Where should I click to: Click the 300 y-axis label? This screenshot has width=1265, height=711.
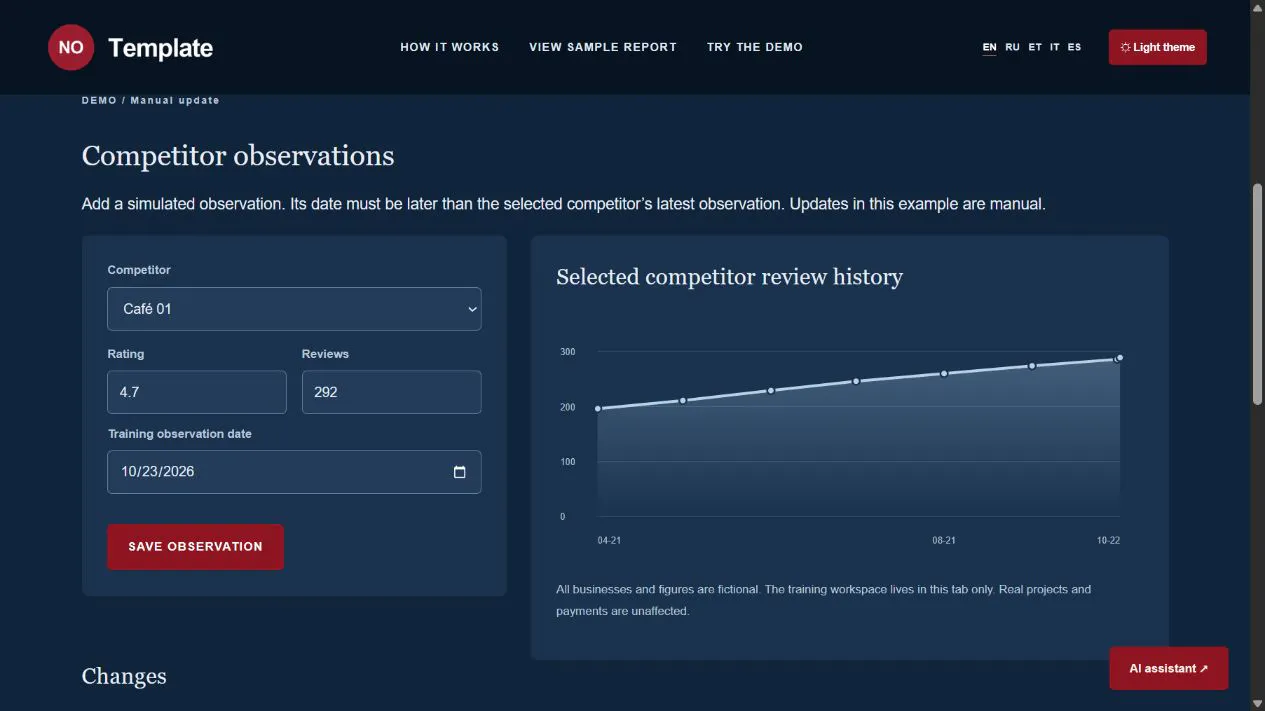(x=568, y=352)
